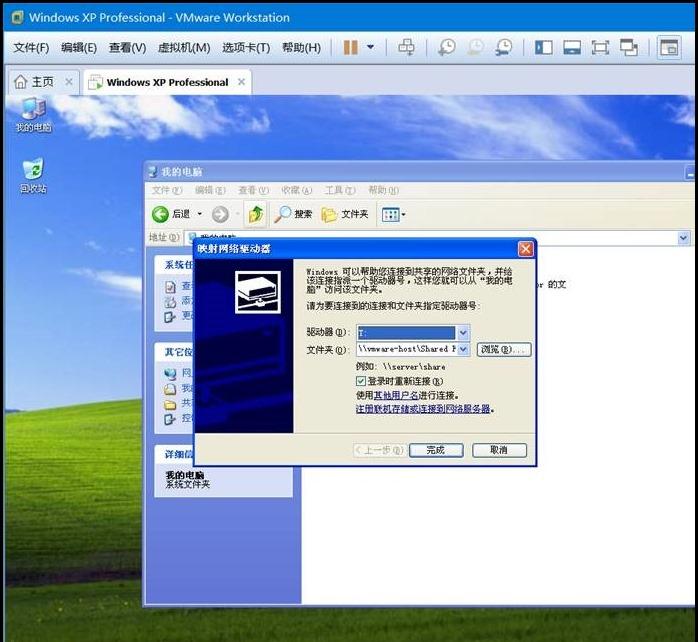This screenshot has width=698, height=642.
Task: Click the 其他用户名 link
Action: 396,395
